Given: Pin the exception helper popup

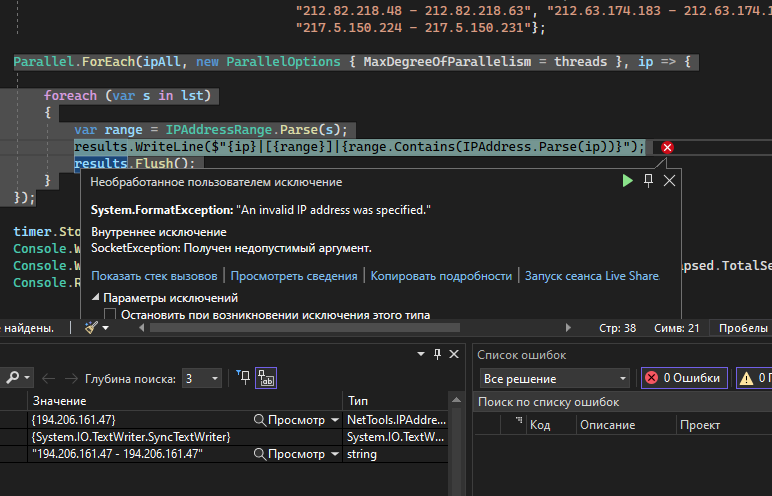Looking at the screenshot, I should point(648,180).
